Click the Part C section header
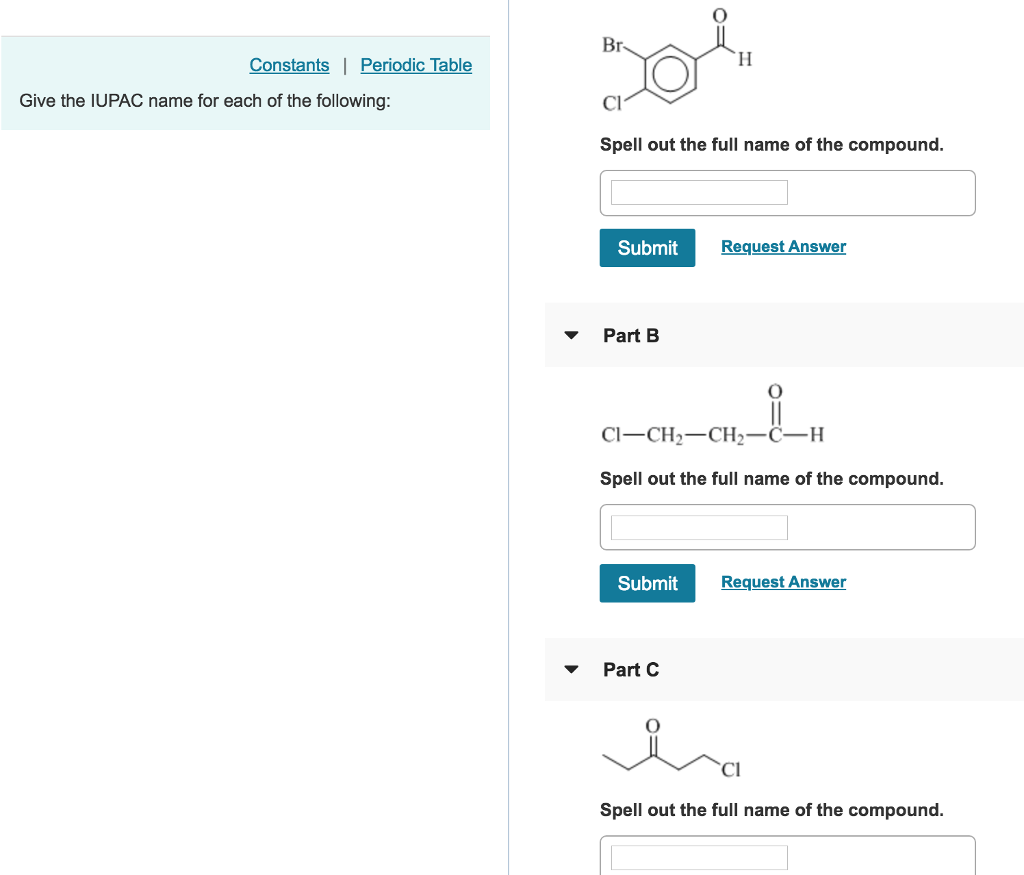The image size is (1024, 875). tap(631, 670)
